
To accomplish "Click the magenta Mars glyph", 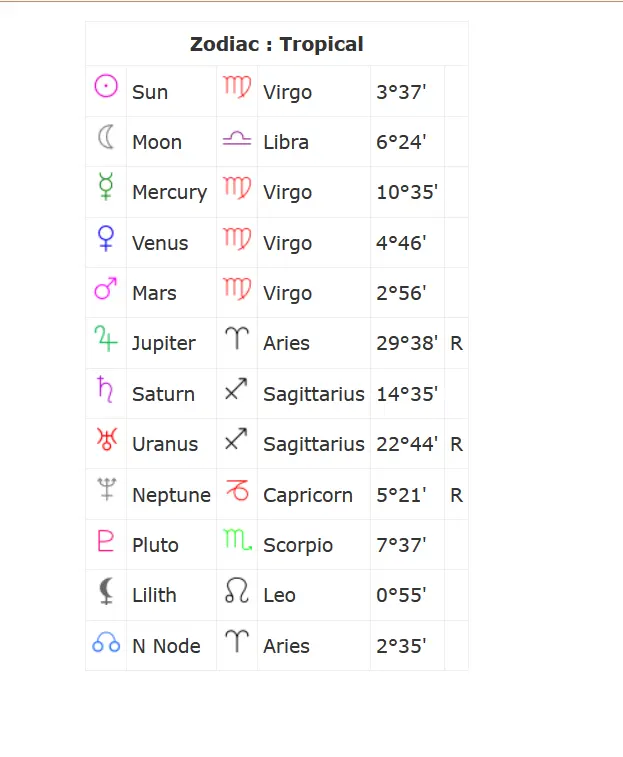I will click(106, 288).
